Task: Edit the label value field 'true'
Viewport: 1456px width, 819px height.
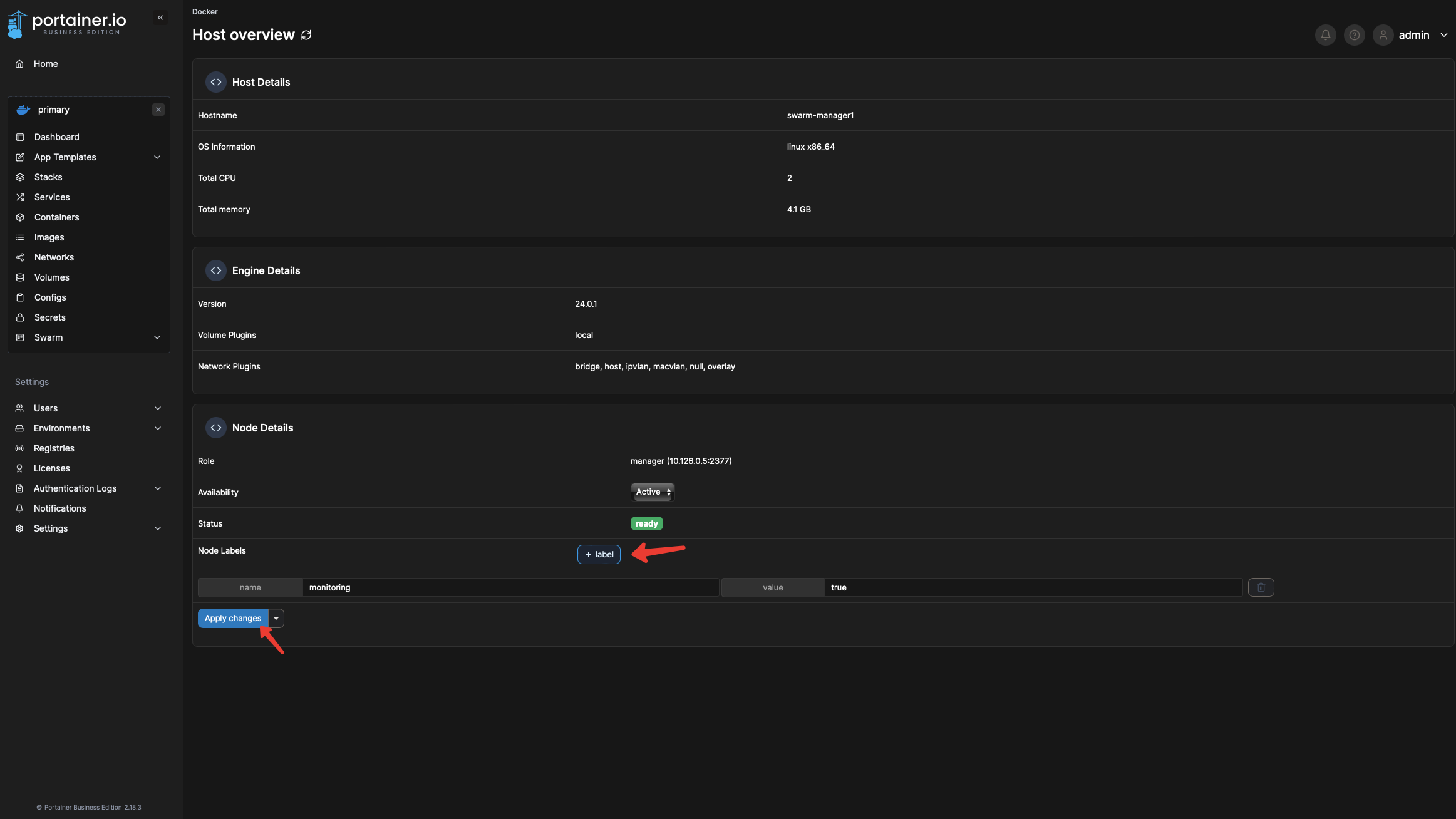Action: [x=1033, y=587]
